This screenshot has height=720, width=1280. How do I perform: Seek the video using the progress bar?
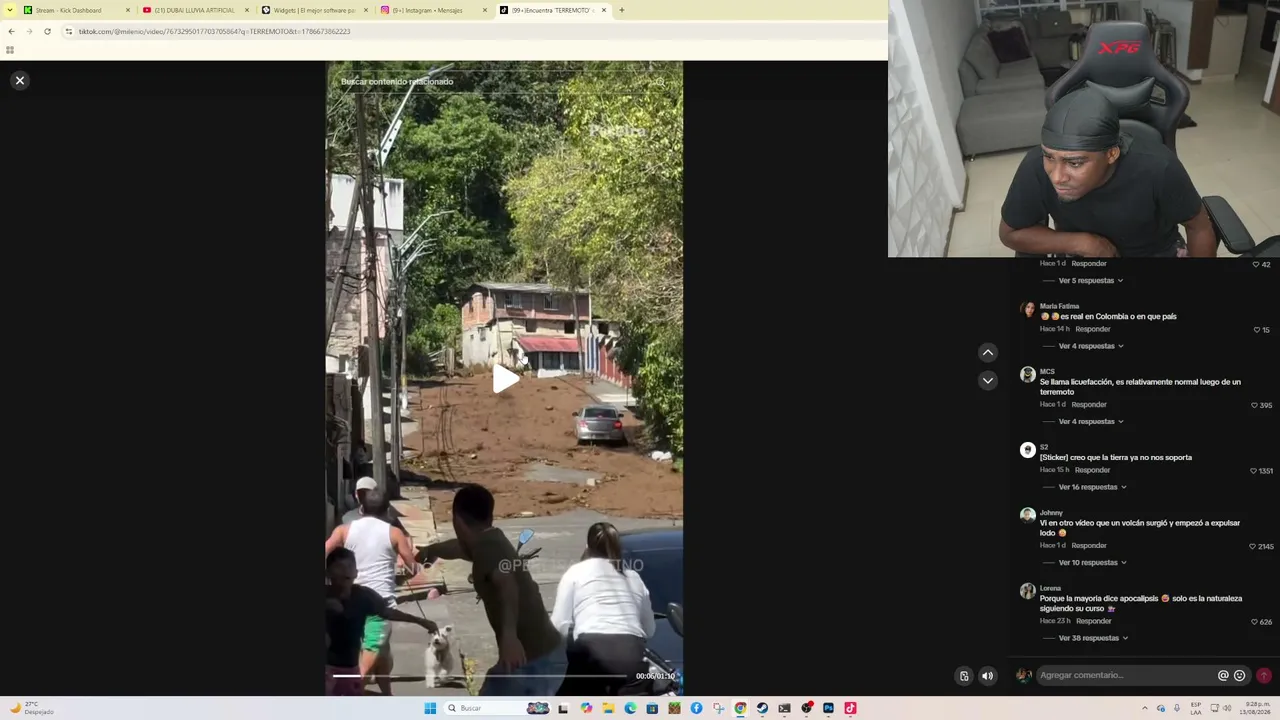(481, 676)
